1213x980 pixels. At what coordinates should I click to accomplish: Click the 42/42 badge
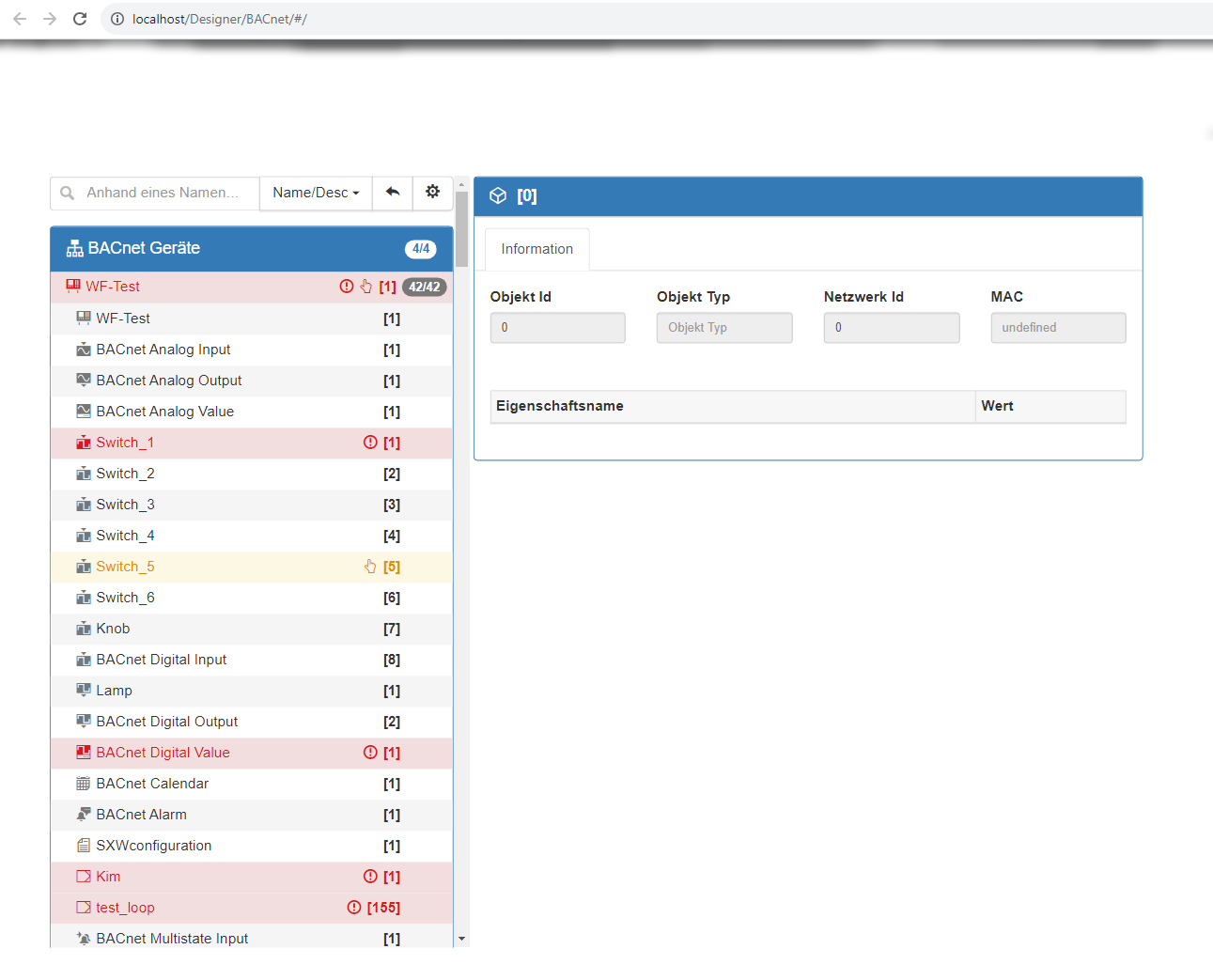click(x=424, y=287)
